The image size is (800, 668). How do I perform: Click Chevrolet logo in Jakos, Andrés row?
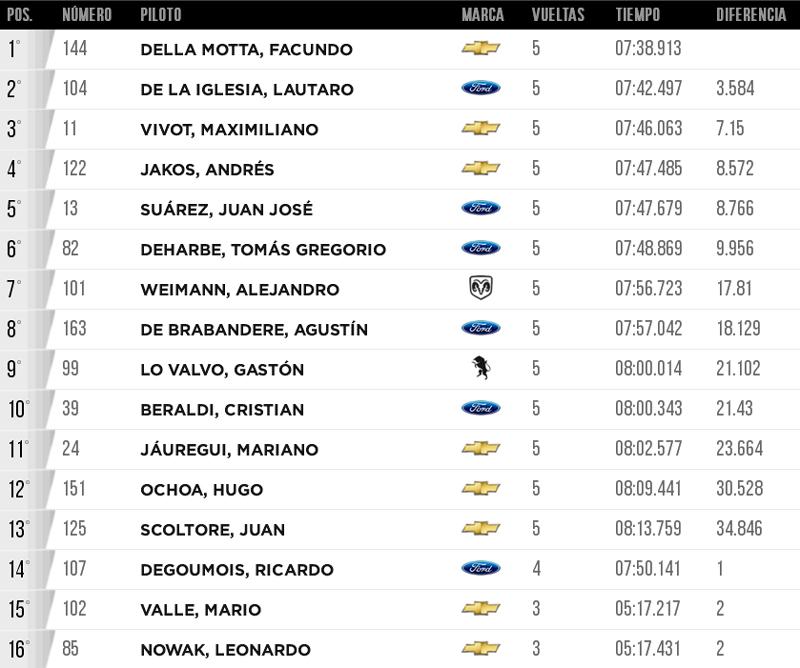481,168
